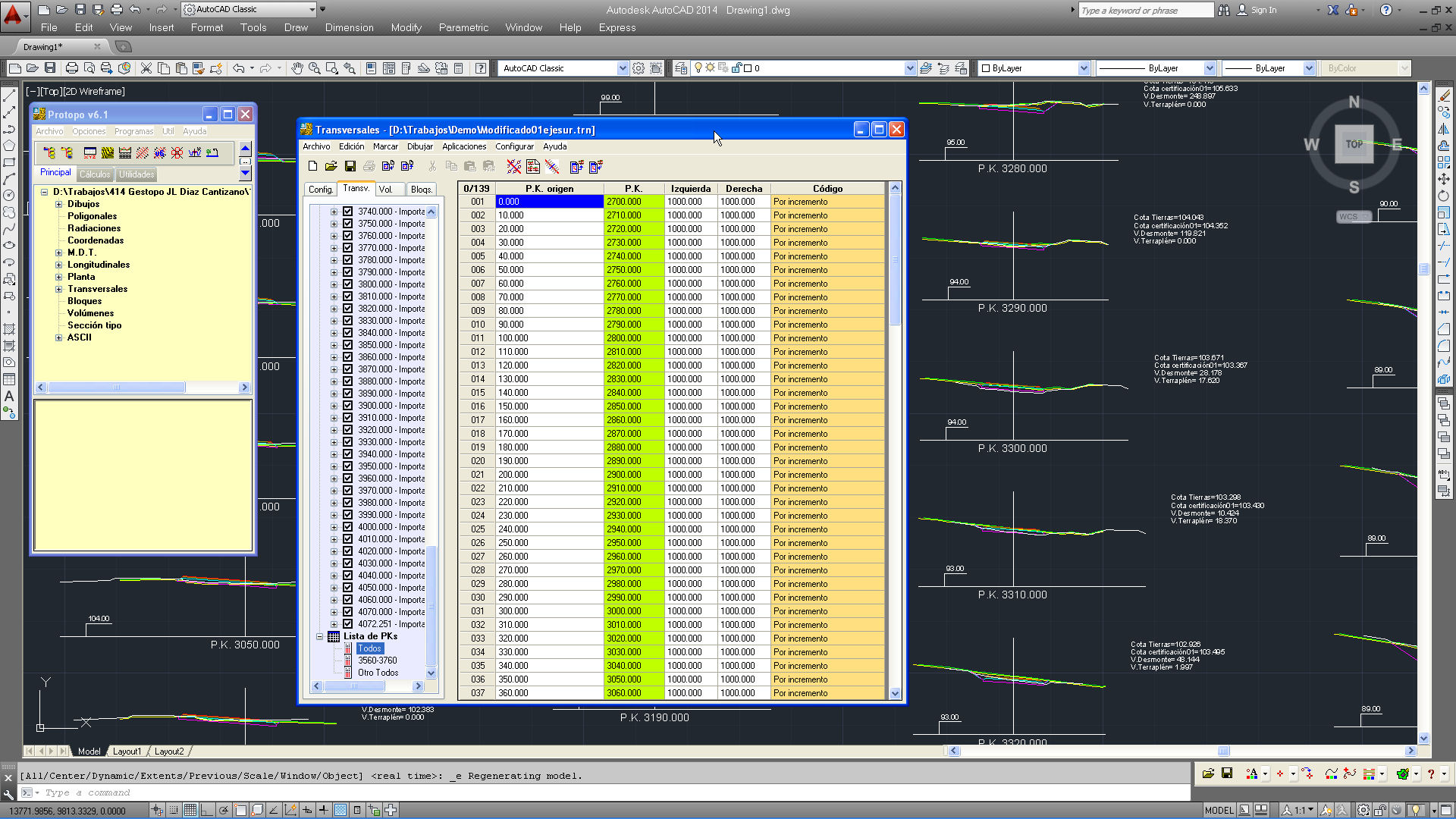Click the yellow terrain model icon in Protopo

(108, 152)
